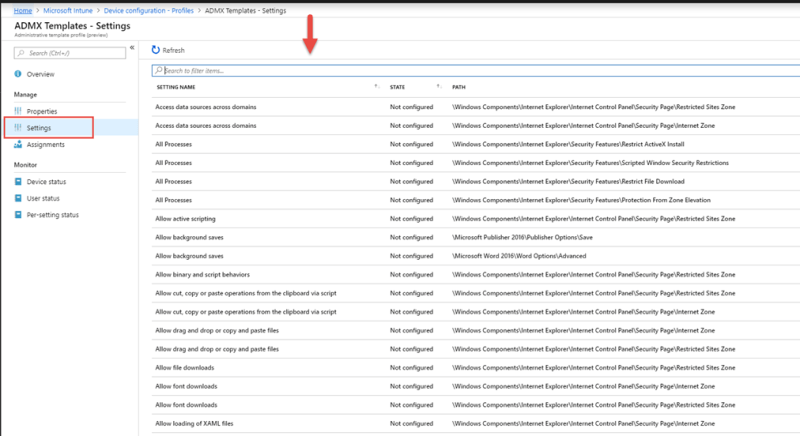This screenshot has width=800, height=436.
Task: Open Device status via its icon
Action: (x=18, y=182)
